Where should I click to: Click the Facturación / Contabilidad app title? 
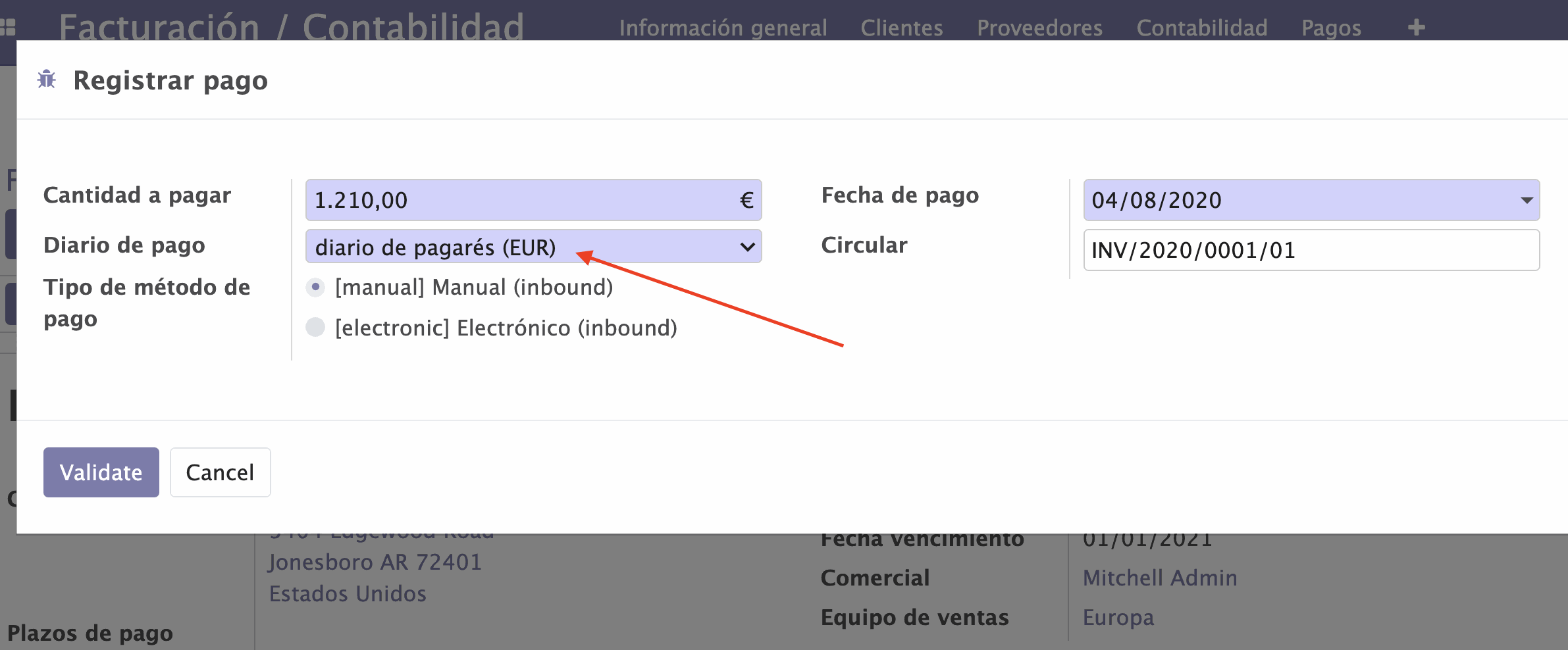(x=292, y=28)
